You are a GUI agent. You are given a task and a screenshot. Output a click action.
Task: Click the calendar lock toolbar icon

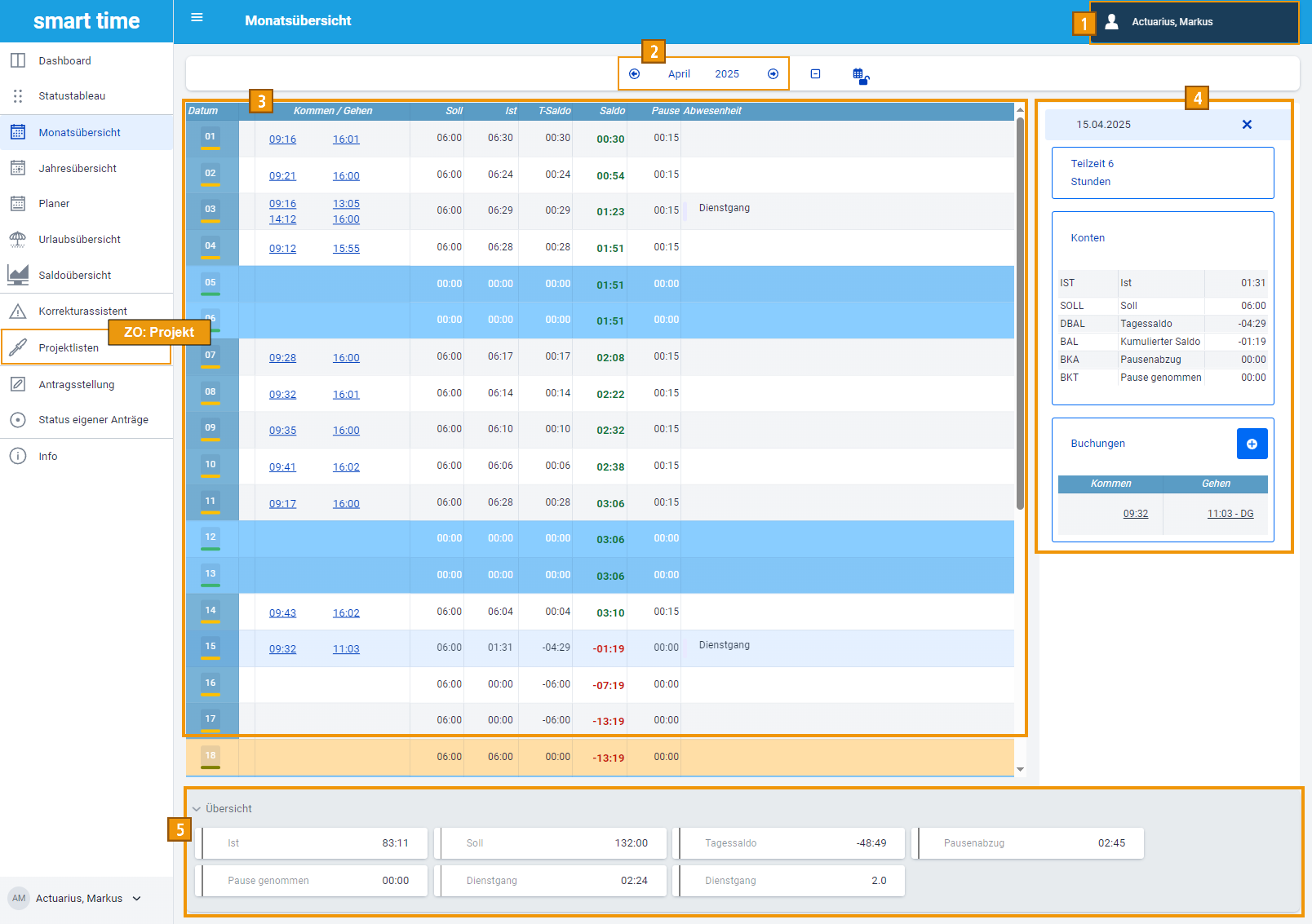click(860, 76)
